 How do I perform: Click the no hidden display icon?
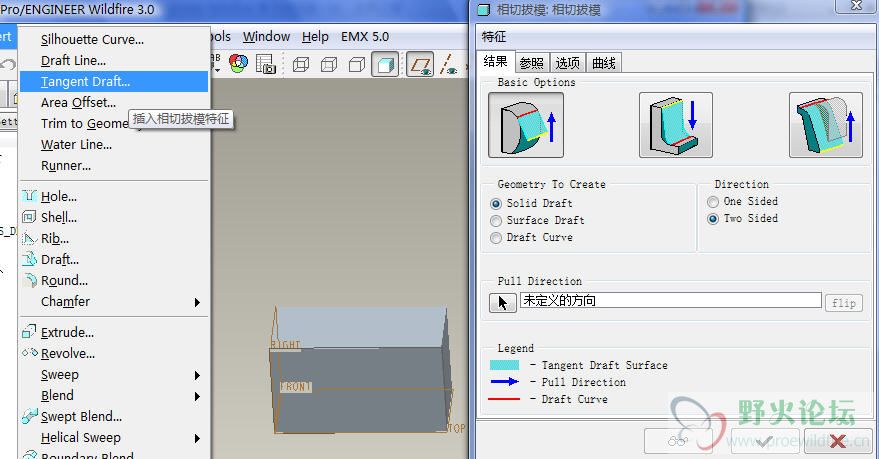[357, 64]
